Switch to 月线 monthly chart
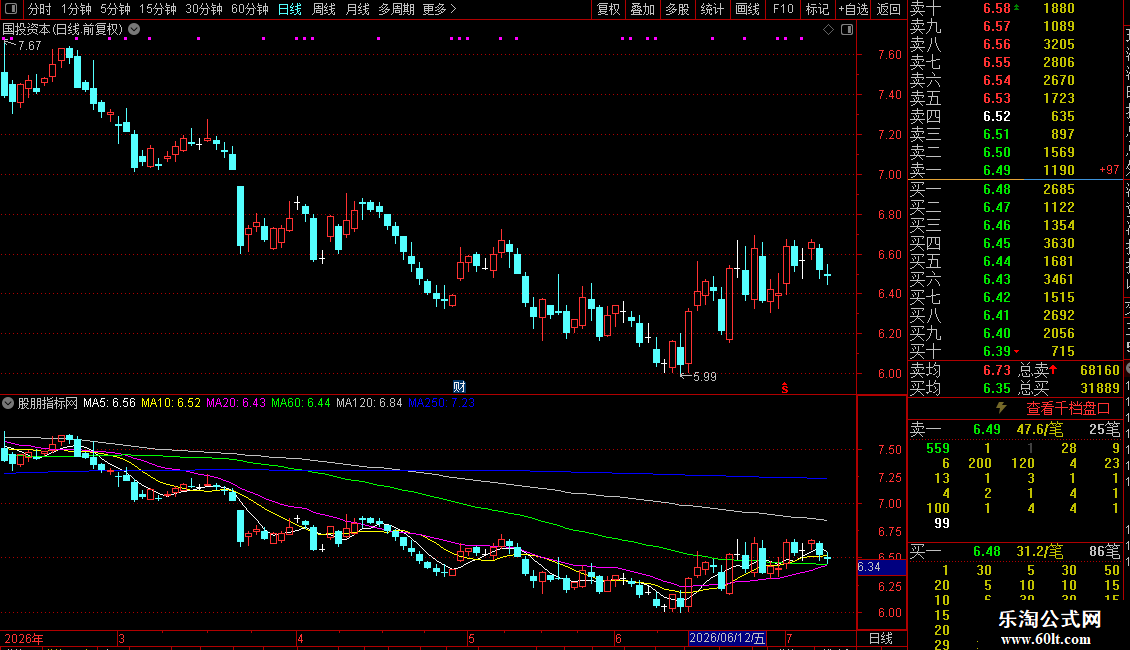Viewport: 1130px width, 650px height. (x=357, y=9)
